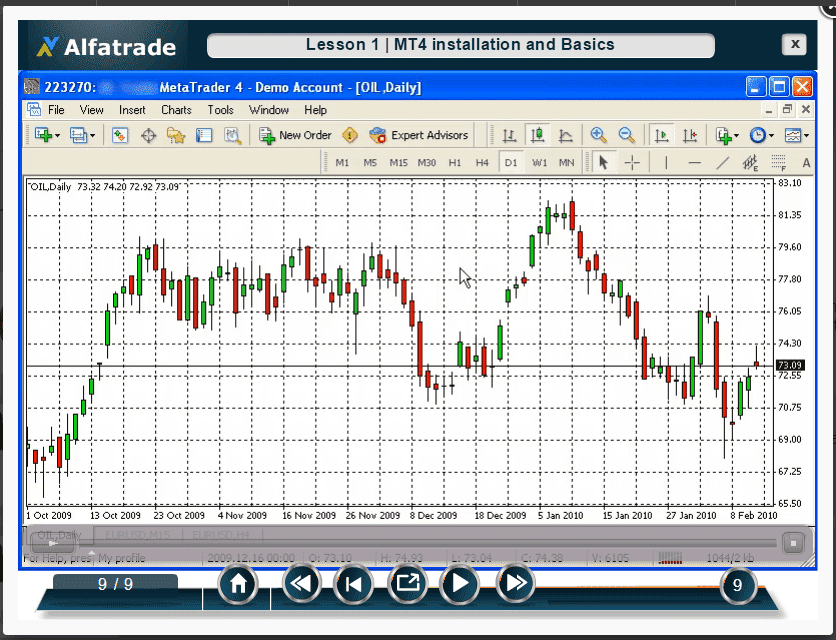Open the Insert menu

[132, 110]
